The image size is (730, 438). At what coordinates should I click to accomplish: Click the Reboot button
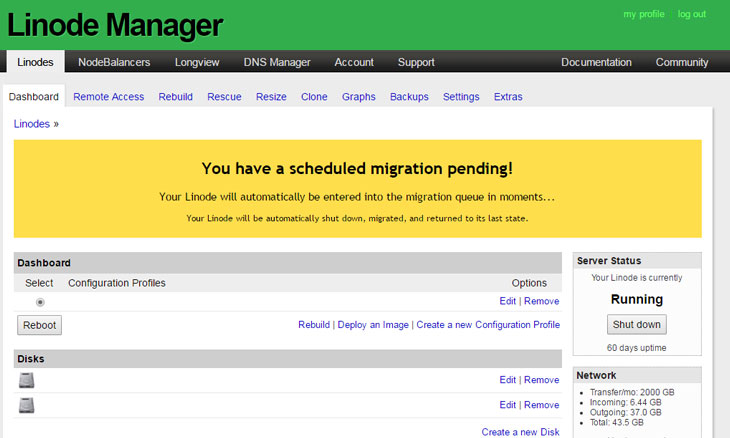point(40,325)
